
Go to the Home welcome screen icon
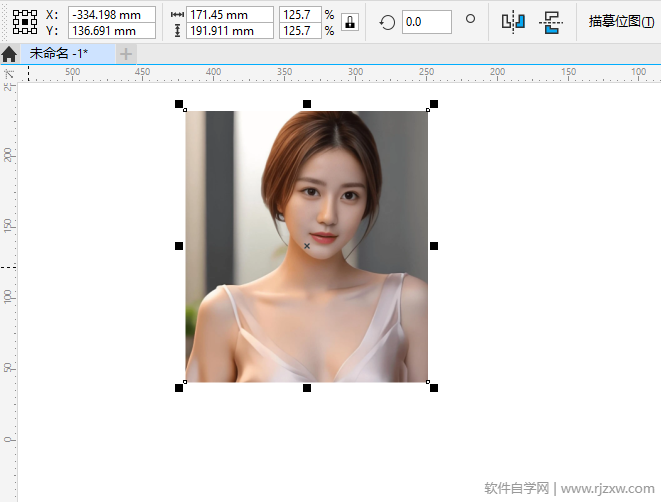point(9,54)
